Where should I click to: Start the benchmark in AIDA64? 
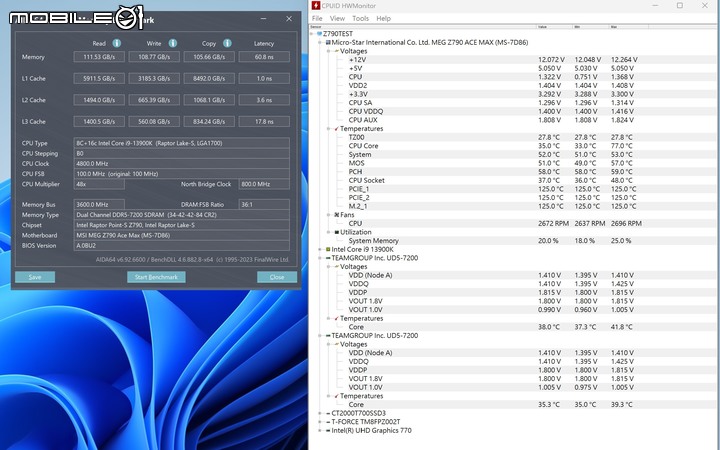click(156, 277)
